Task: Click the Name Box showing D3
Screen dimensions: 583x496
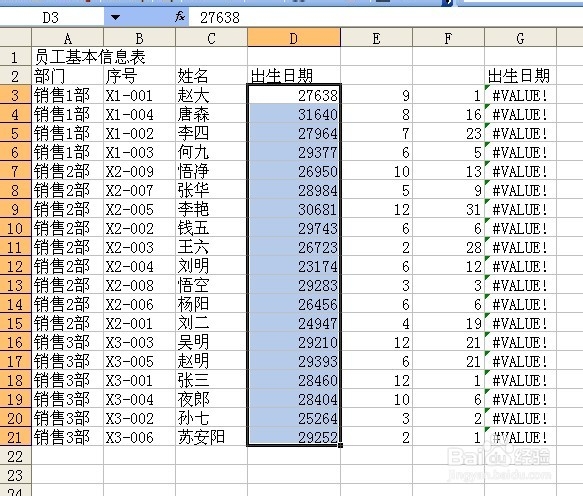Action: 51,17
